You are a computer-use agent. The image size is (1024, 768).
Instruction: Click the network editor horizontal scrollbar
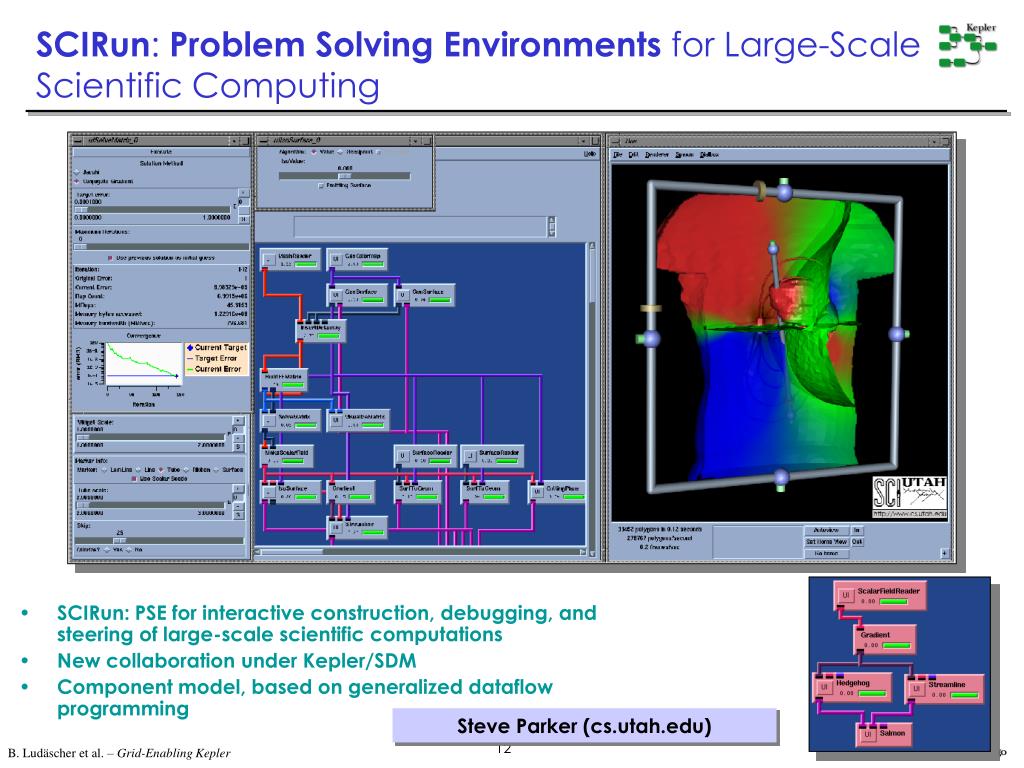pyautogui.click(x=421, y=552)
